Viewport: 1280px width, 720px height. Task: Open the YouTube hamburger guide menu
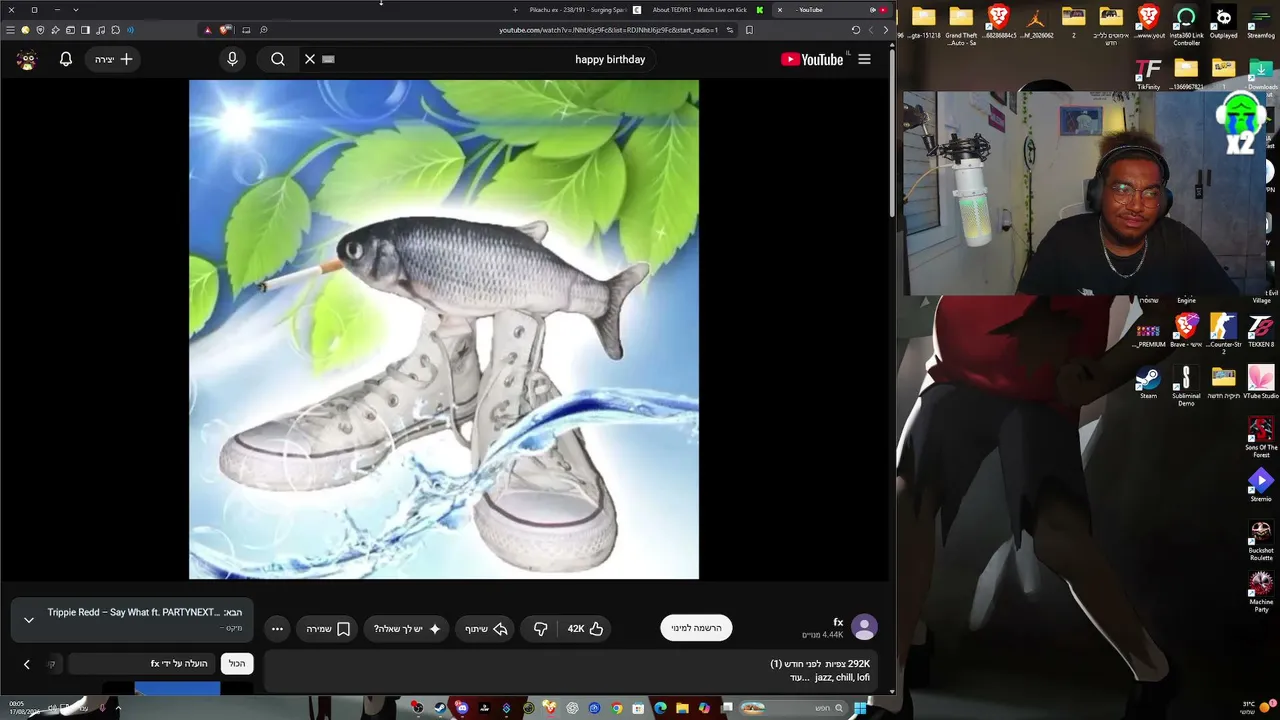point(865,59)
